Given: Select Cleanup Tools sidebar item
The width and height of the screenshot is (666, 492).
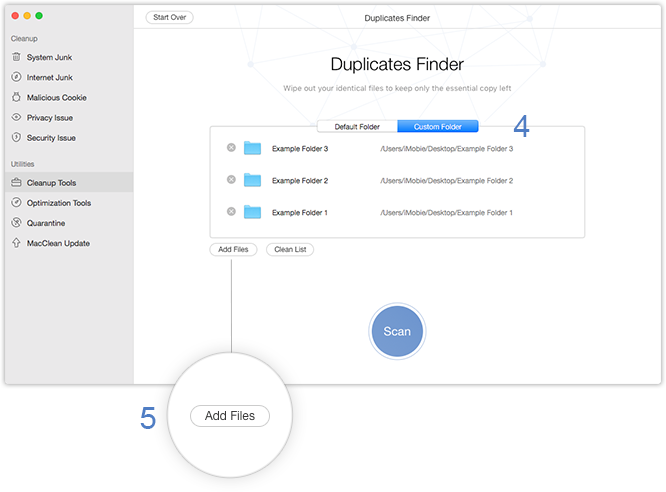Looking at the screenshot, I should click(69, 182).
